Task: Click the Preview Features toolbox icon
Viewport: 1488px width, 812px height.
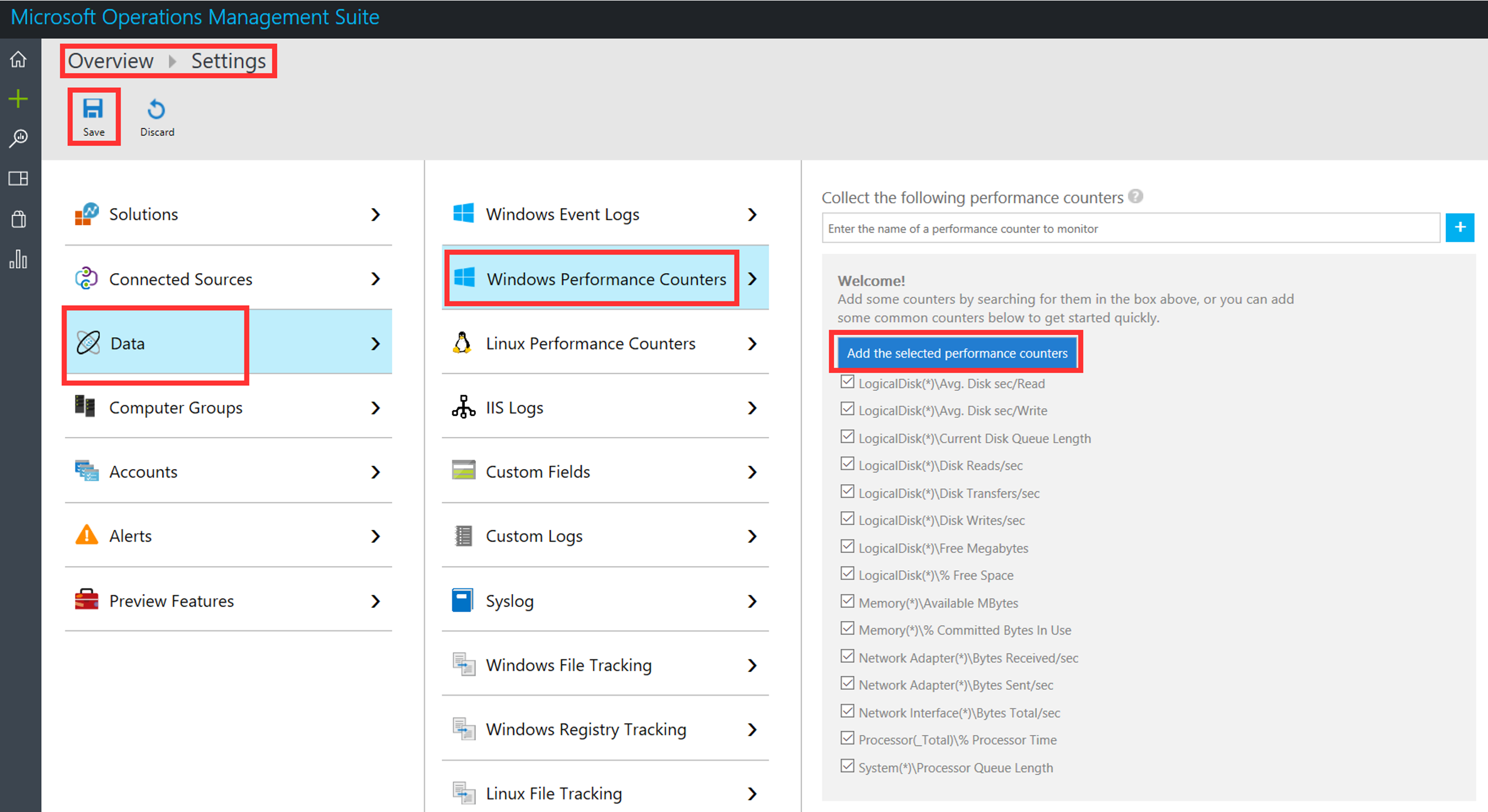Action: pos(87,600)
